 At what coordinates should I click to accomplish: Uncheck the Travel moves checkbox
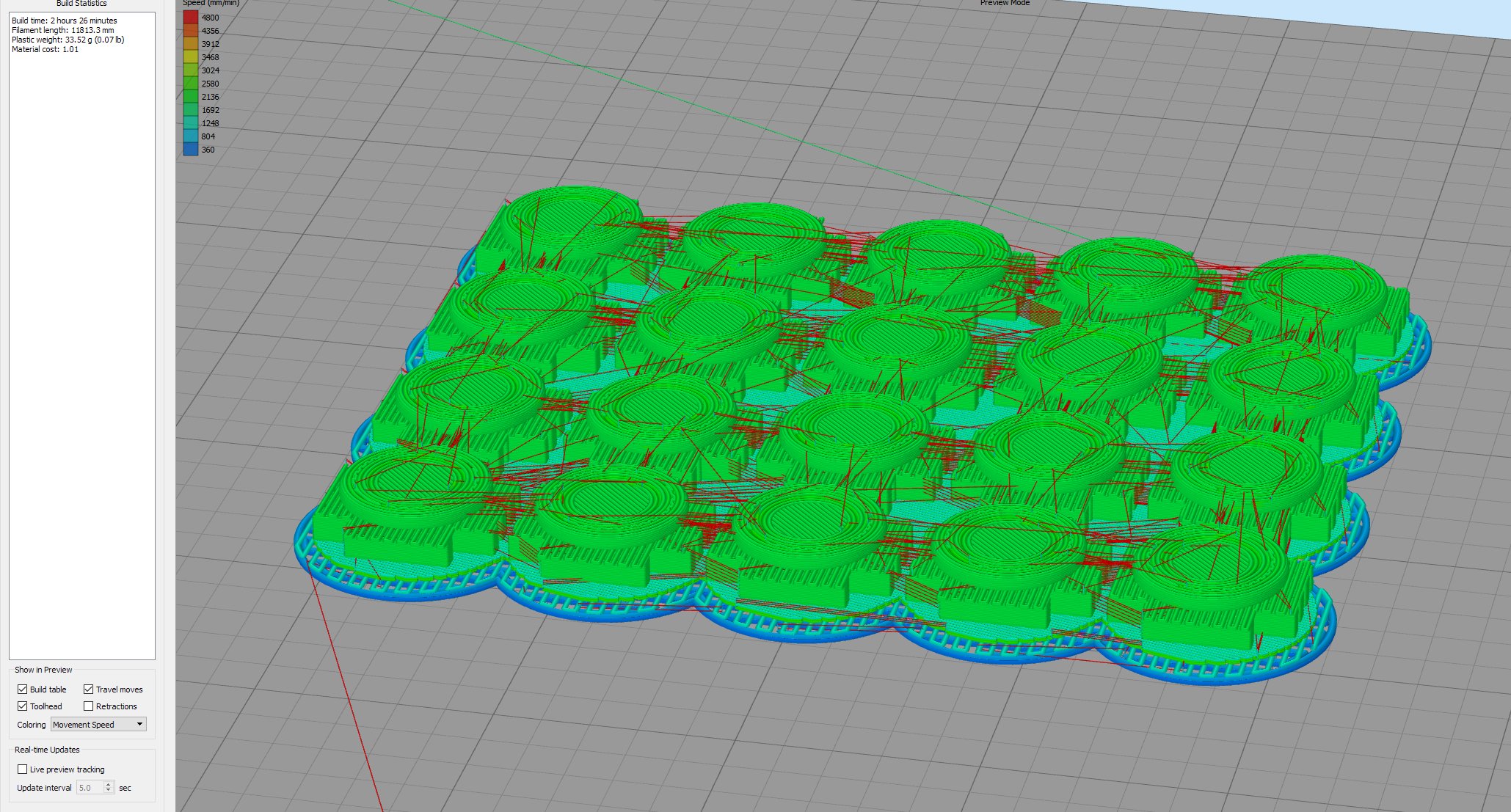coord(89,690)
